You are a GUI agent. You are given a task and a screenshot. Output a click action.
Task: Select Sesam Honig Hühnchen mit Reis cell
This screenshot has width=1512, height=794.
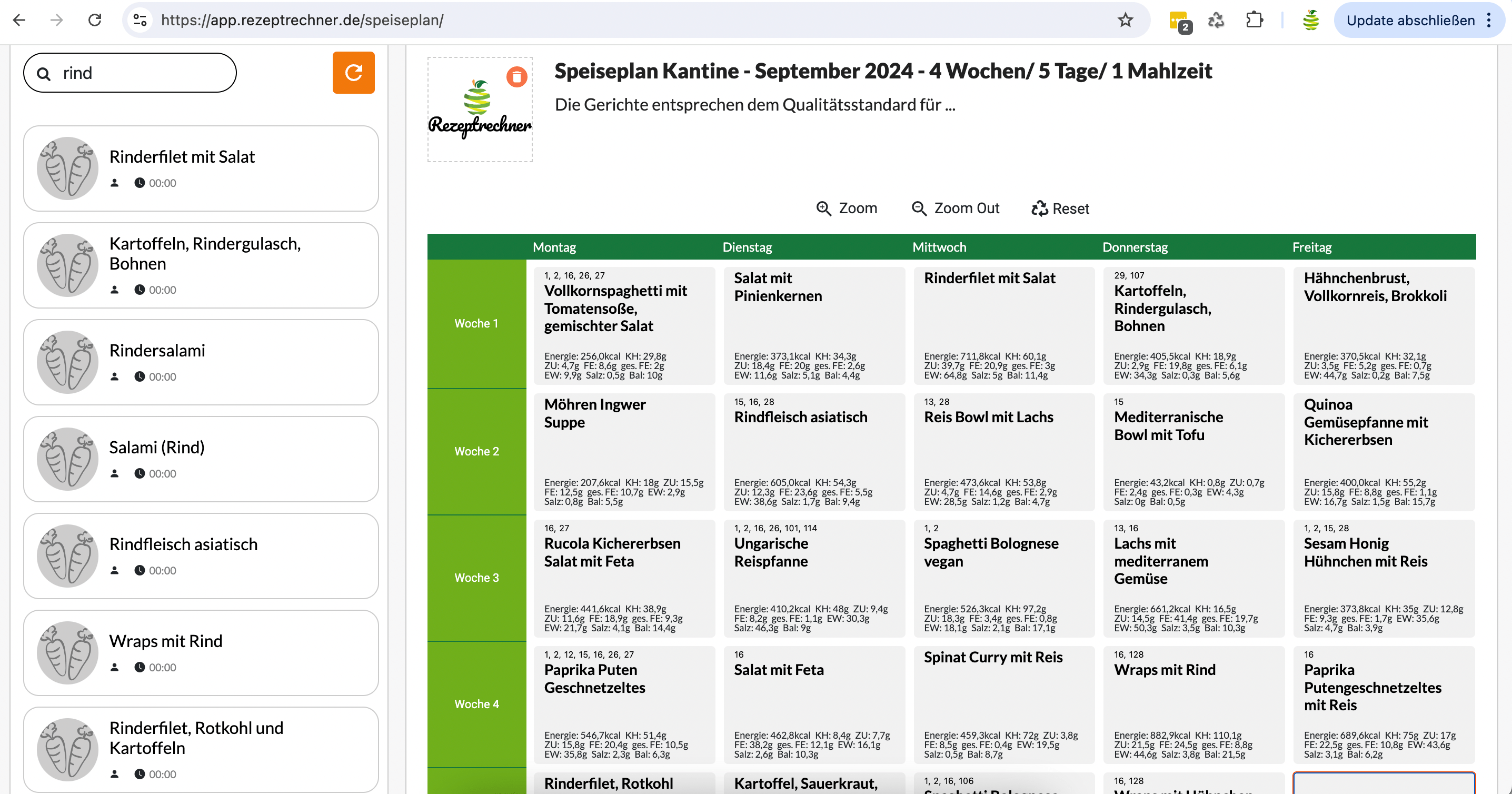pyautogui.click(x=1384, y=578)
